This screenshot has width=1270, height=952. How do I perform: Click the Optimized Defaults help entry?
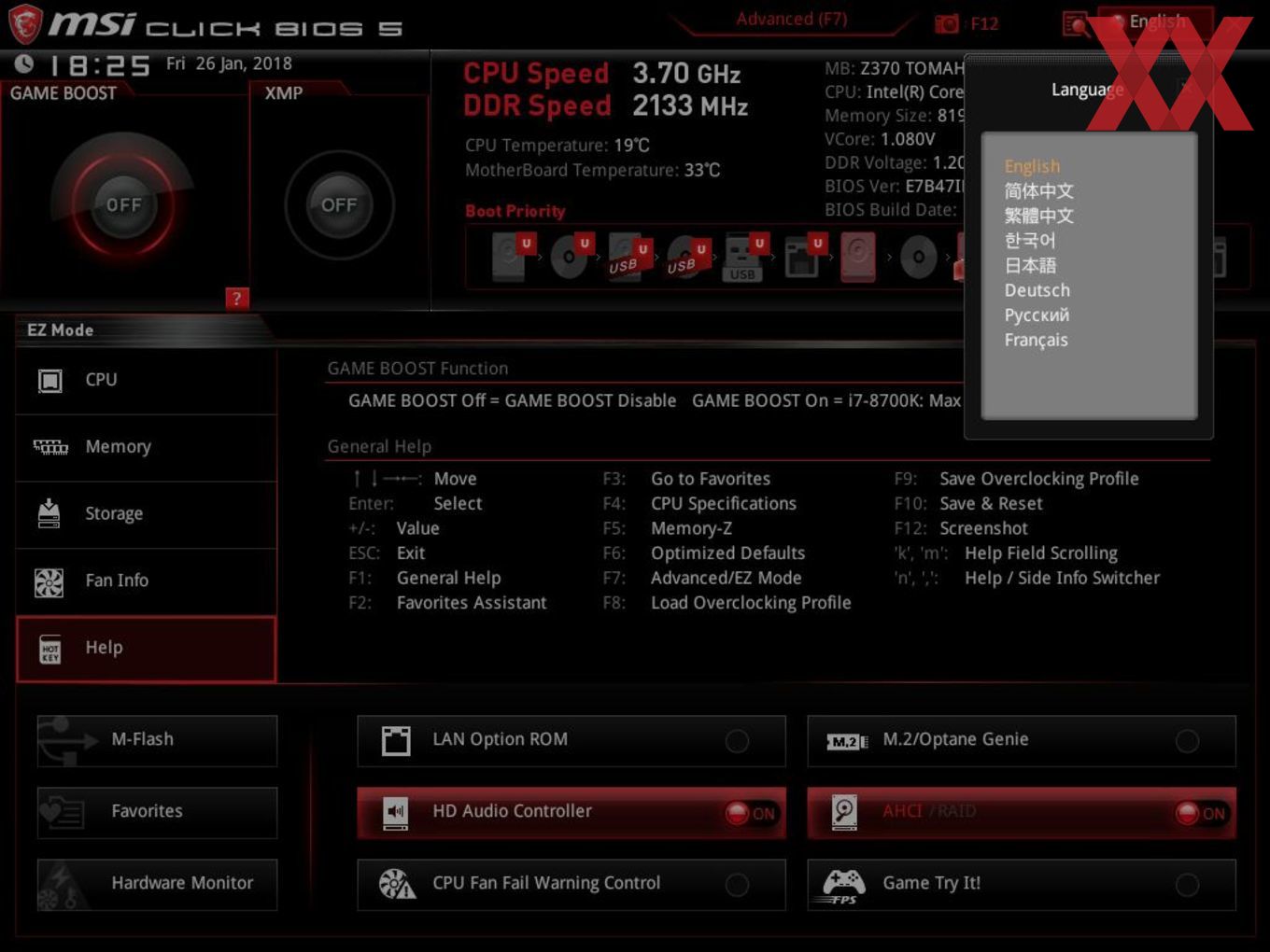727,553
